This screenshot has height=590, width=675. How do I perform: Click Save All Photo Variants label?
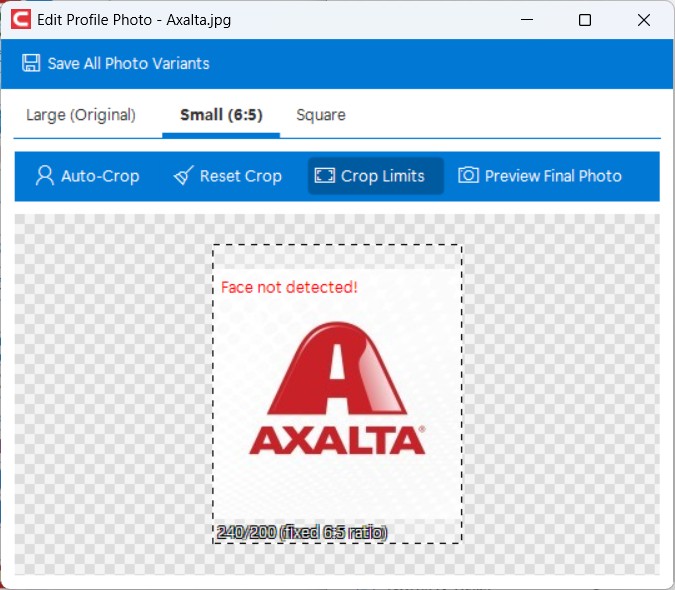(x=128, y=64)
